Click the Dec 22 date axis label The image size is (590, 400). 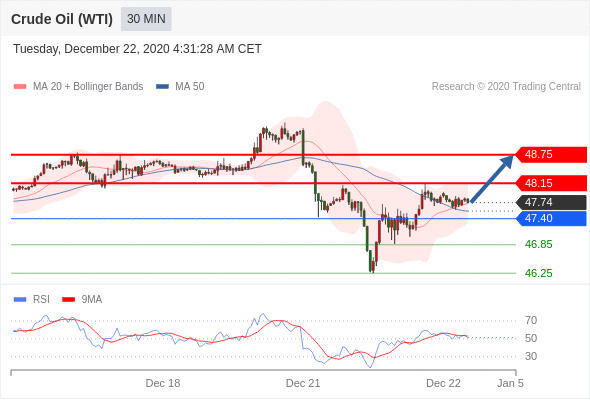click(x=443, y=383)
